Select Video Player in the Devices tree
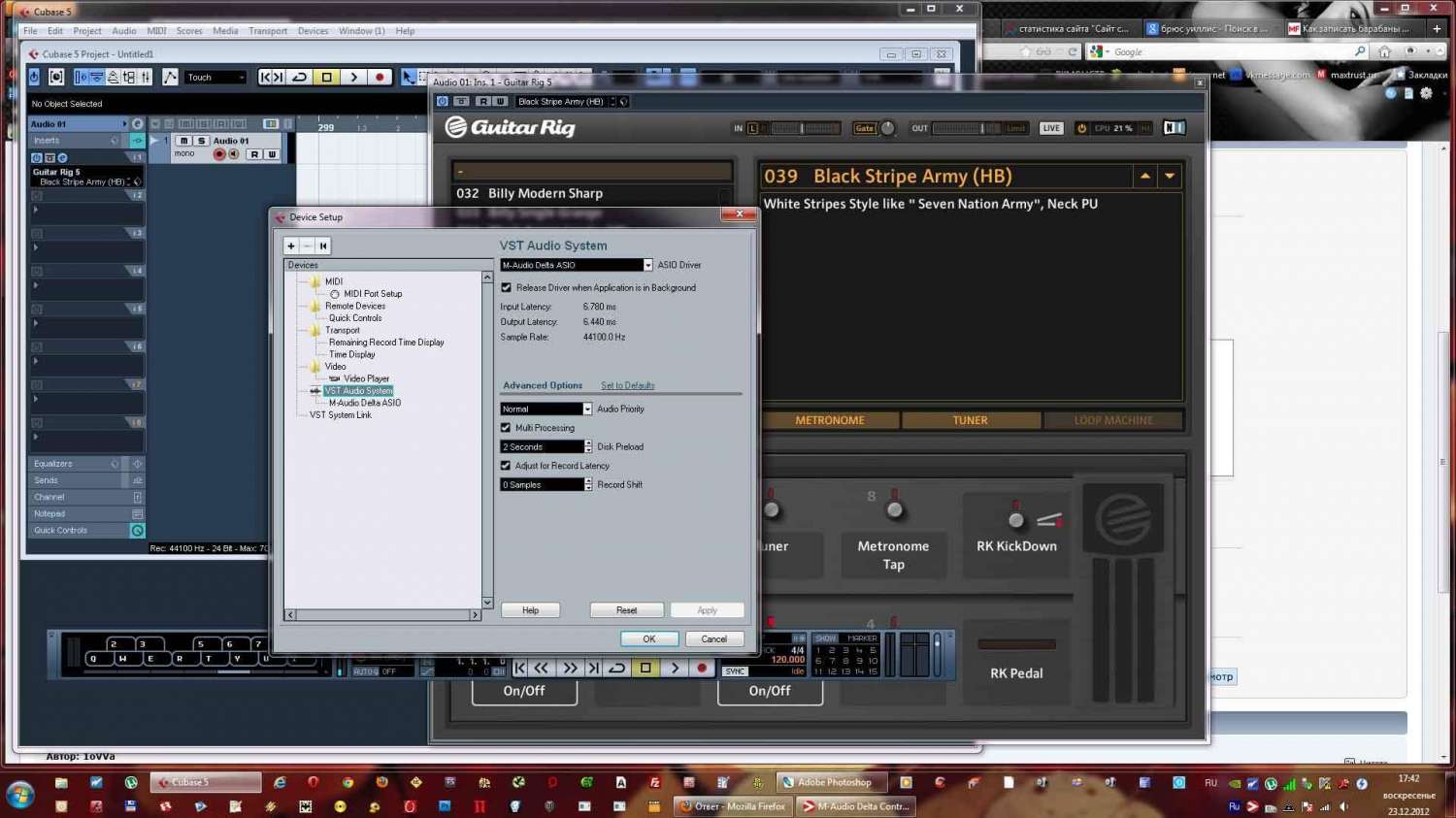 (367, 379)
